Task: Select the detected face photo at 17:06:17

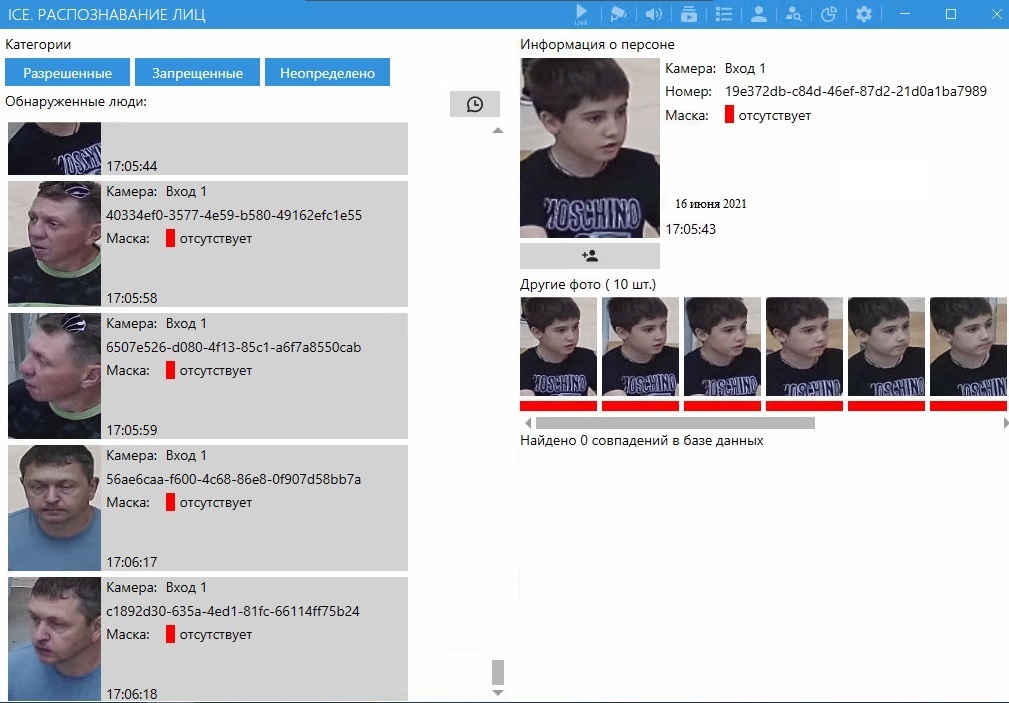Action: click(x=55, y=507)
